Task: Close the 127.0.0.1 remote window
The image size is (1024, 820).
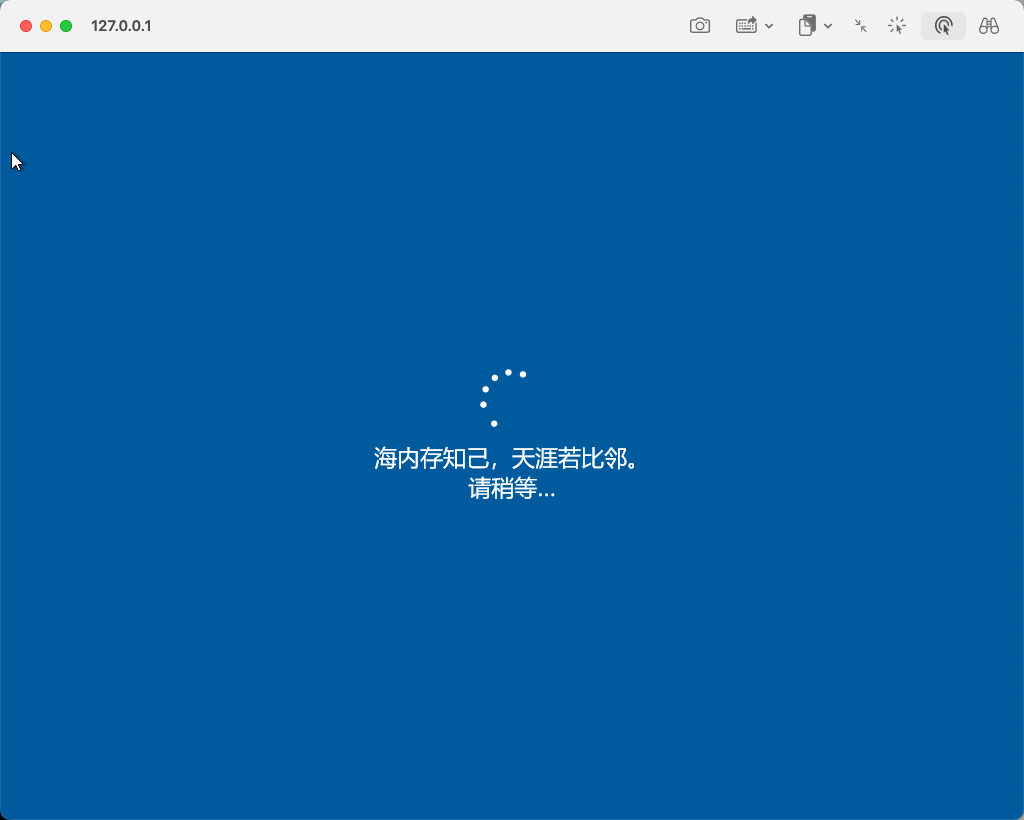Action: pos(26,26)
